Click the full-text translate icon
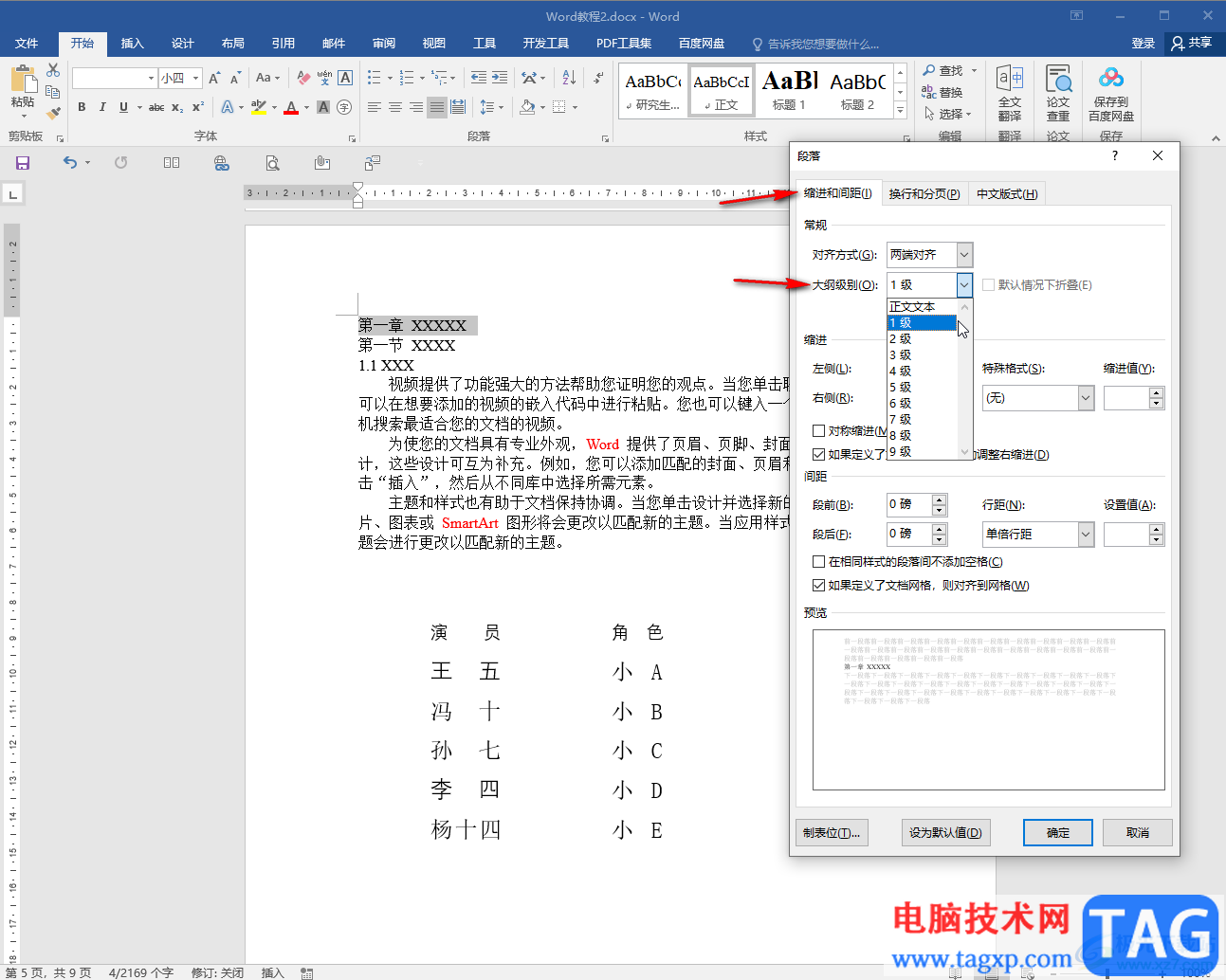The height and width of the screenshot is (980, 1226). point(1010,94)
